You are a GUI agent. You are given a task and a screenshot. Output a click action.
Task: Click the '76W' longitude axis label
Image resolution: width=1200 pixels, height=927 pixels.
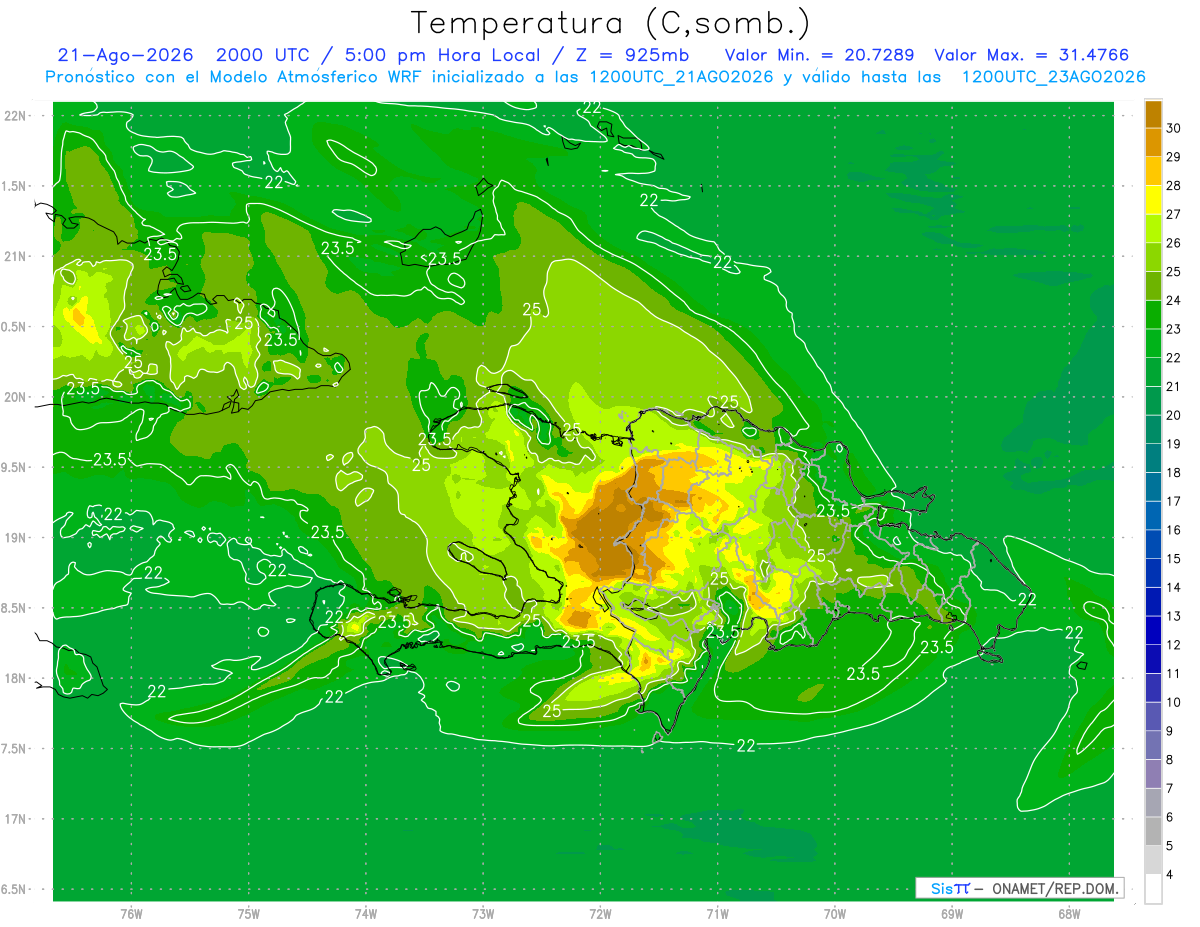point(131,914)
